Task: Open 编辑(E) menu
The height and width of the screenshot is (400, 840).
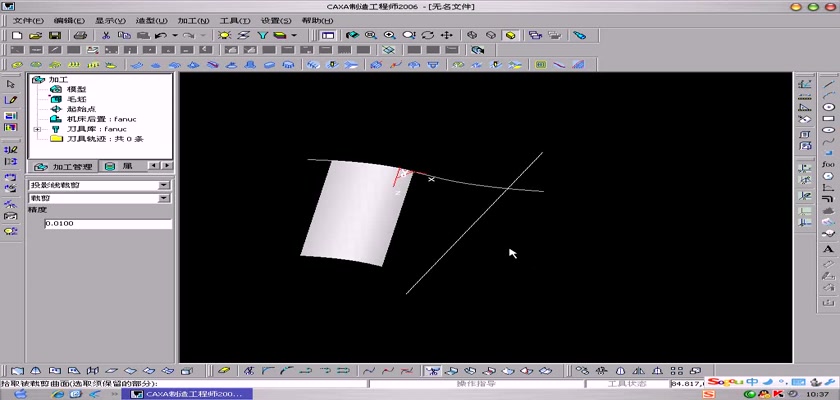Action: (x=69, y=20)
